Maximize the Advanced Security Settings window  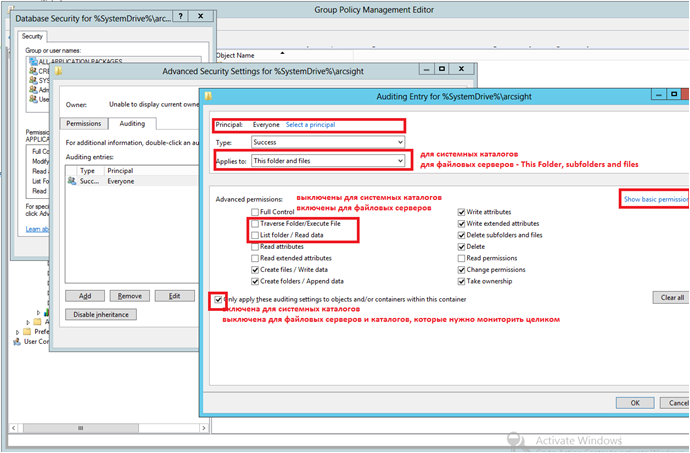(x=442, y=69)
